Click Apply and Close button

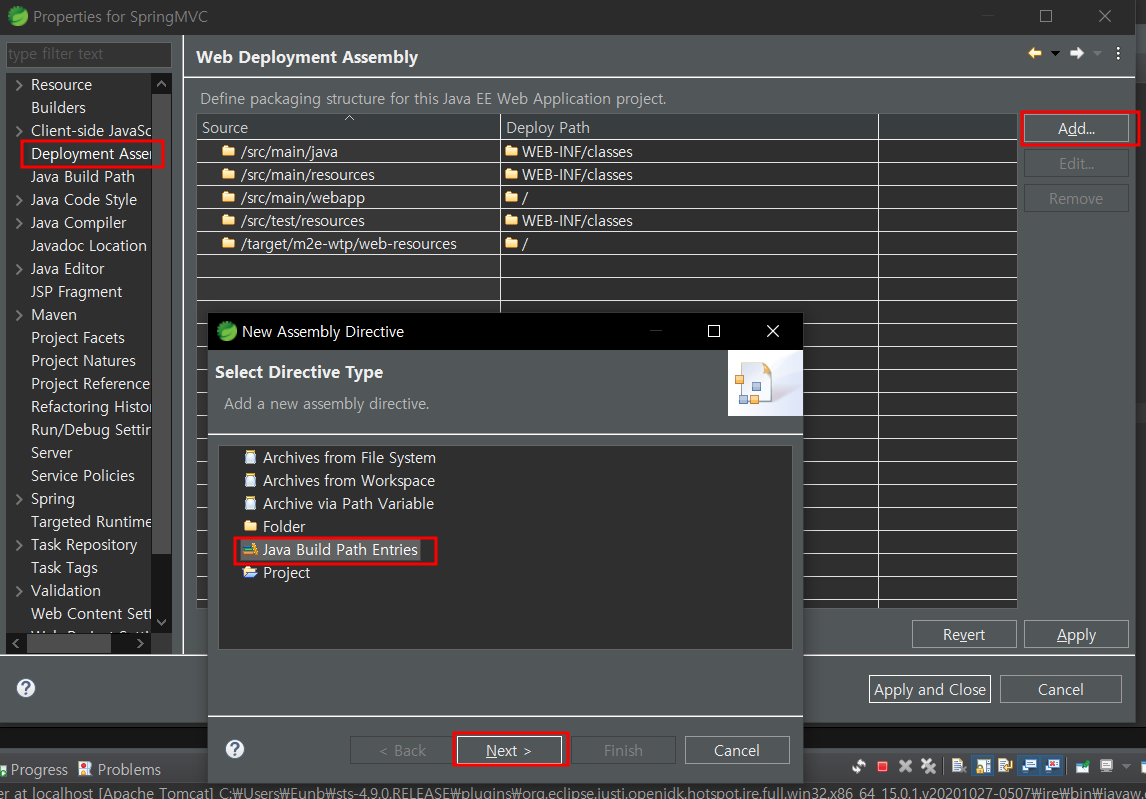click(930, 689)
